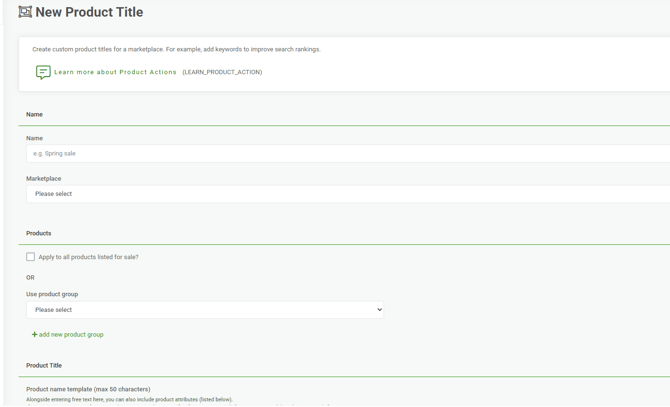Image resolution: width=670 pixels, height=407 pixels.
Task: Focus the Name field with Spring sale placeholder
Action: (x=348, y=153)
